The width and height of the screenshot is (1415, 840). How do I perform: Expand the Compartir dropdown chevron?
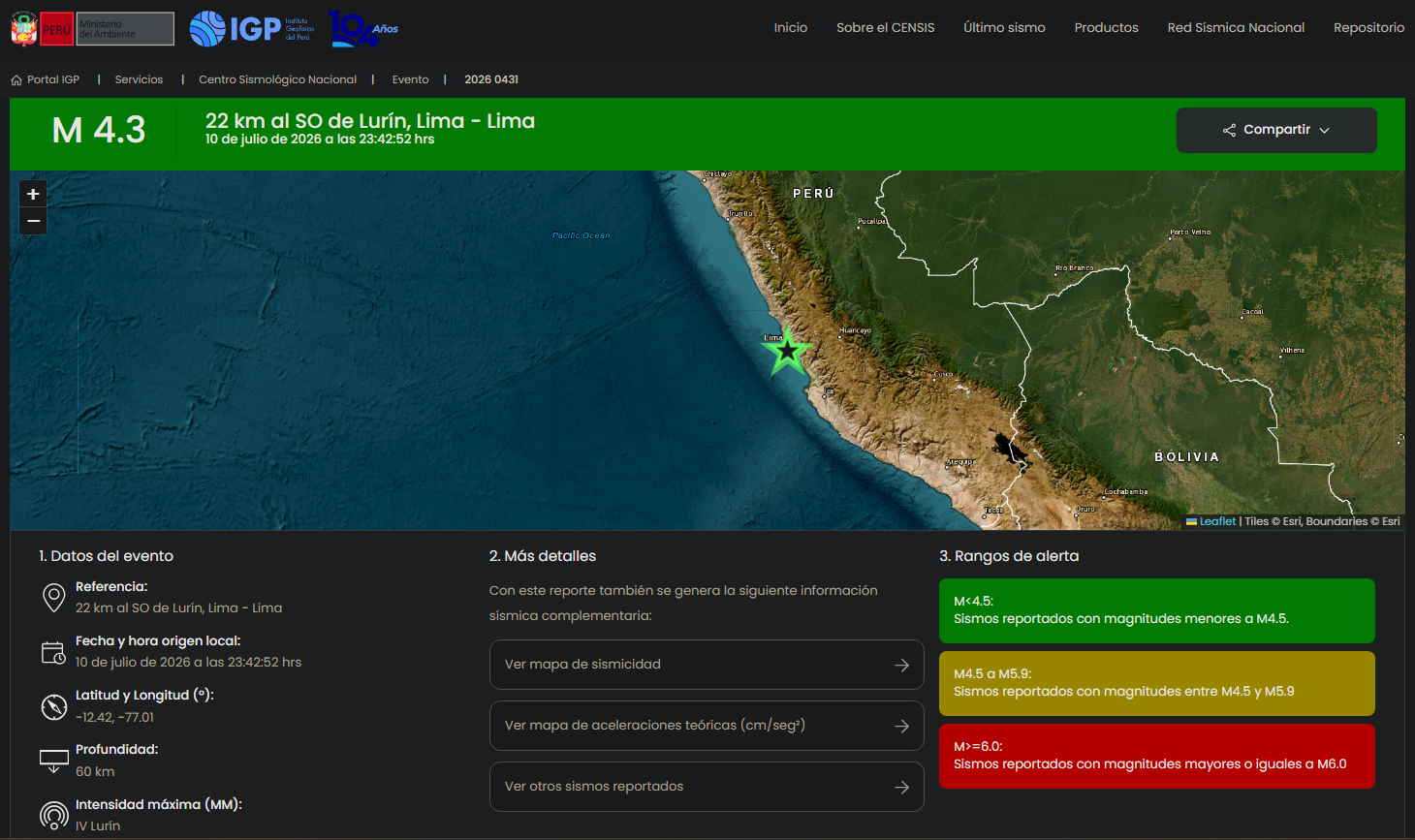pos(1325,131)
